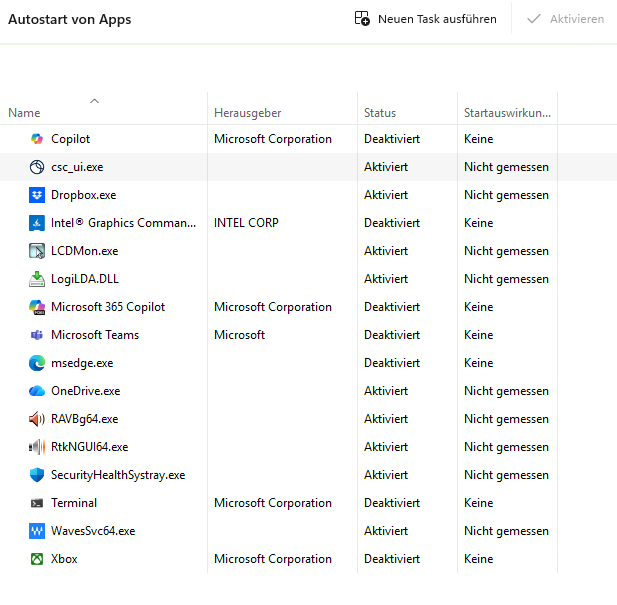Sort by the Herausgeber column header
The height and width of the screenshot is (605, 617).
[247, 113]
